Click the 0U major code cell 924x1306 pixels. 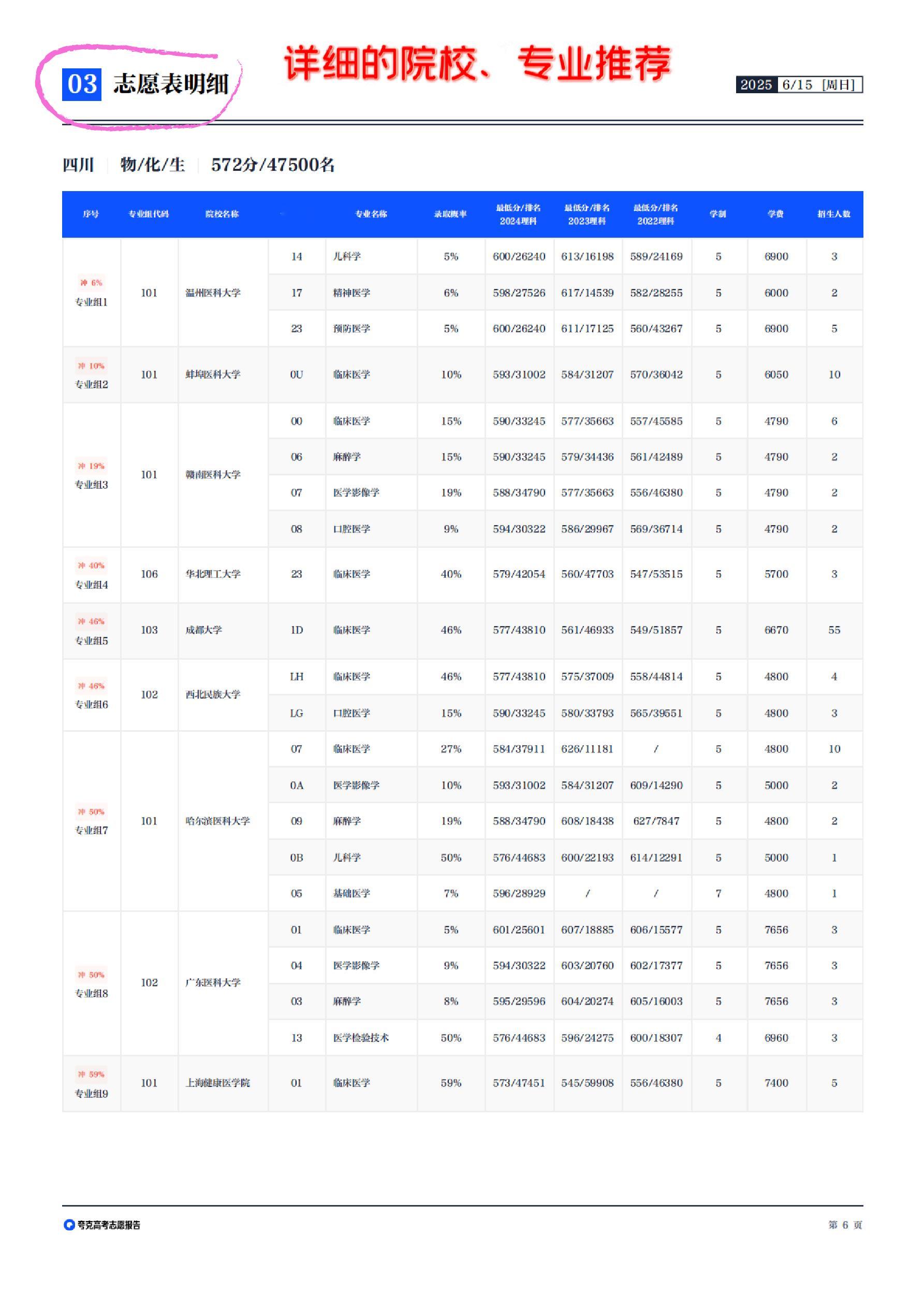[297, 374]
